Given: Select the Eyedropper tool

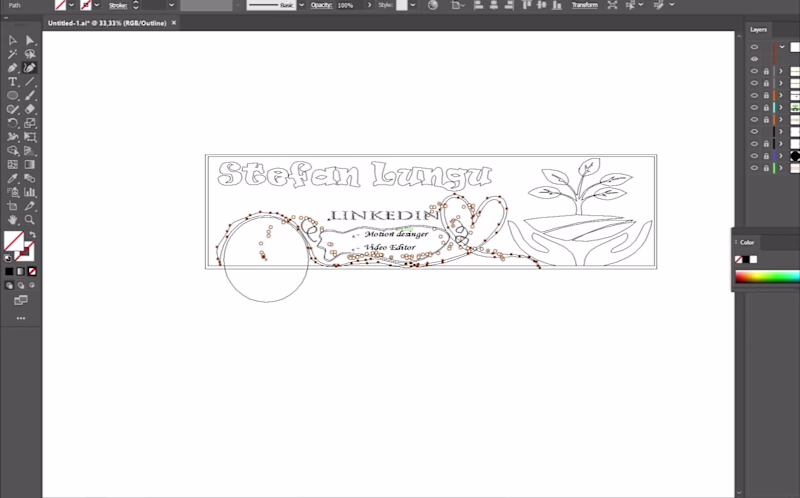Looking at the screenshot, I should pyautogui.click(x=13, y=178).
